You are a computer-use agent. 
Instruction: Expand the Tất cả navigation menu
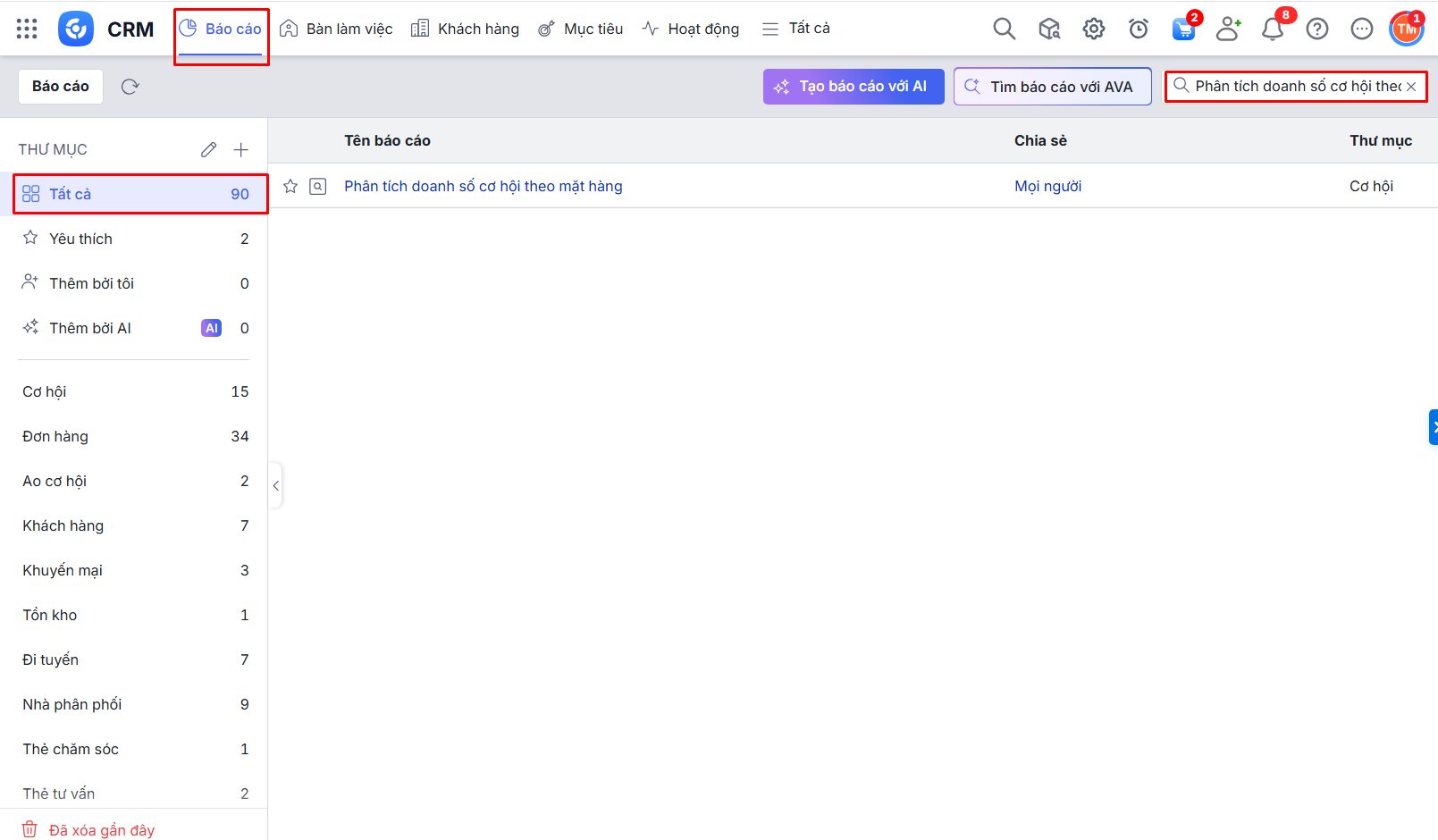click(x=795, y=29)
